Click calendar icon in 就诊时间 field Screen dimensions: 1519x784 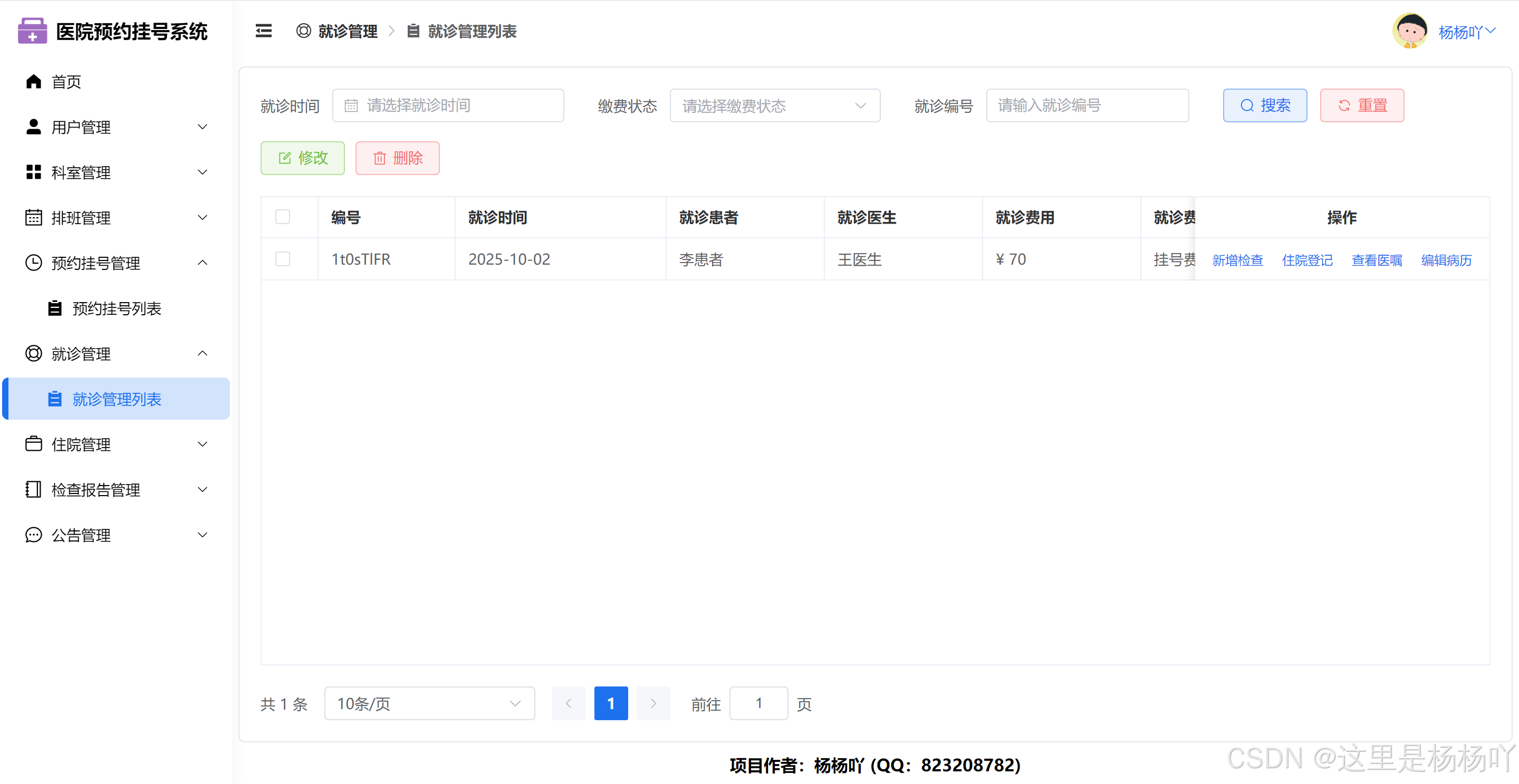pyautogui.click(x=351, y=106)
